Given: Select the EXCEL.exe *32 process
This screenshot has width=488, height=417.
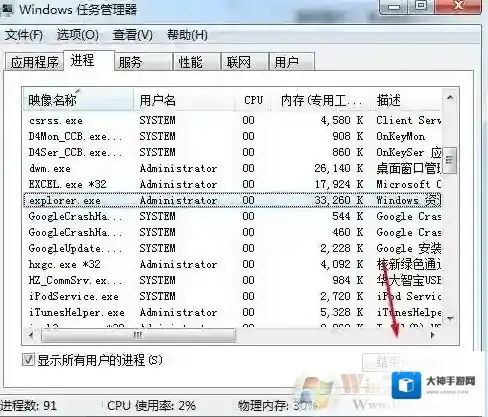Looking at the screenshot, I should coord(233,184).
